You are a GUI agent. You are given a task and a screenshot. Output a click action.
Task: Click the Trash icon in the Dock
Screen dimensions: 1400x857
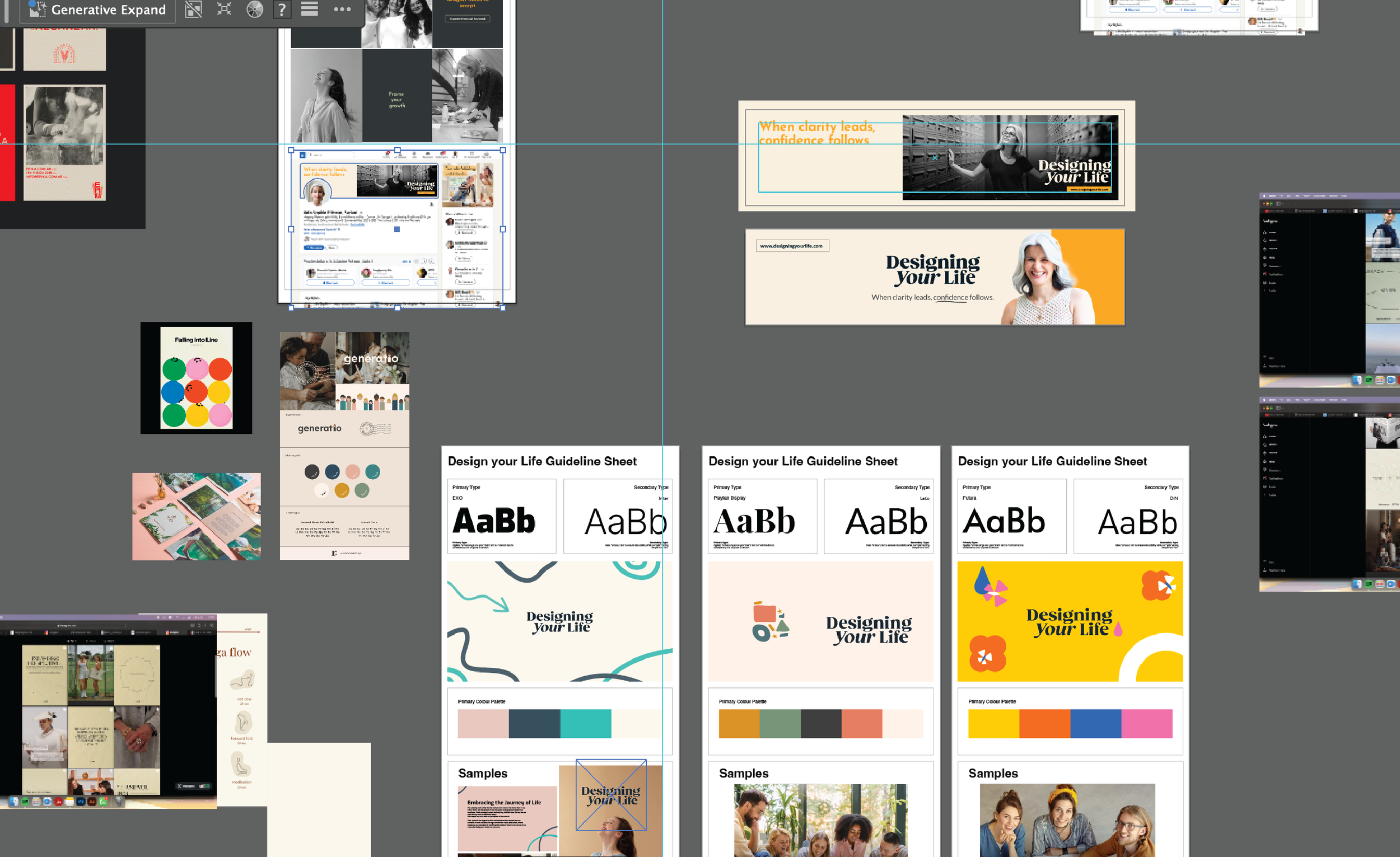119,802
